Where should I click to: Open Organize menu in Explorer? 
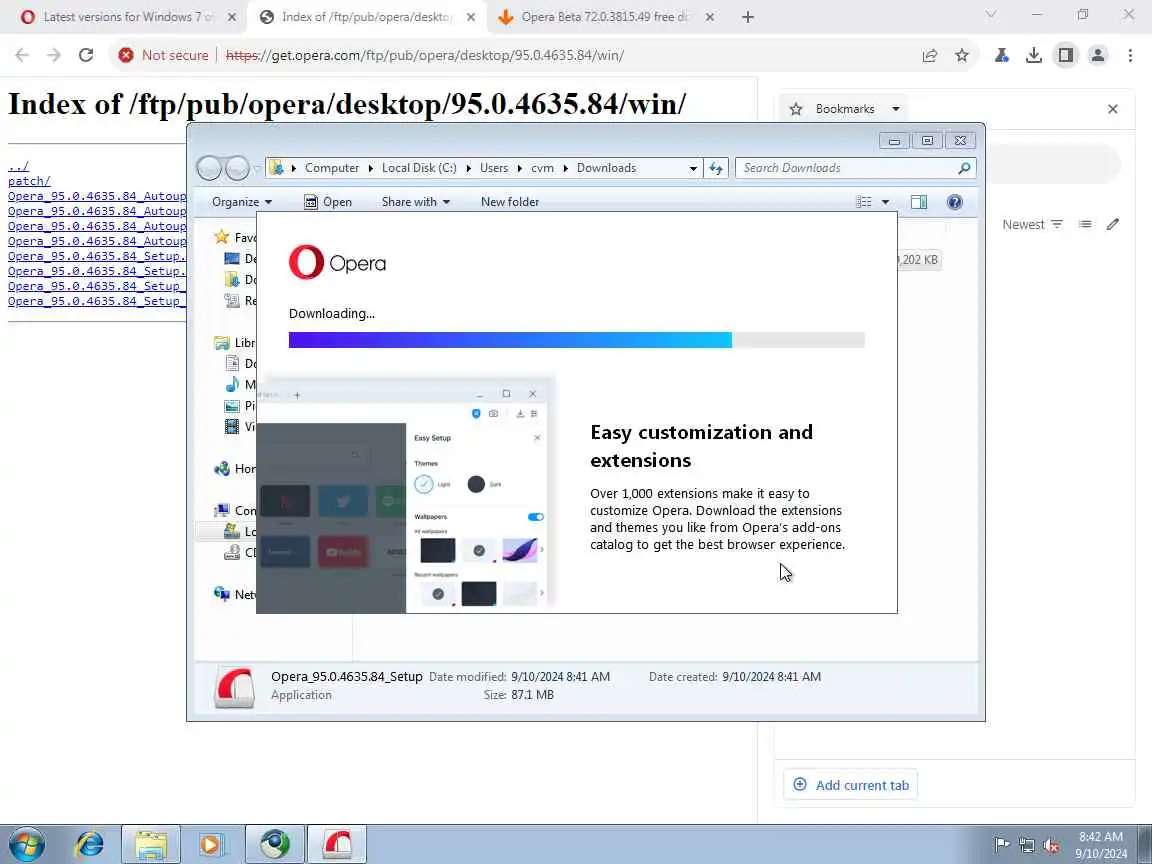tap(242, 202)
